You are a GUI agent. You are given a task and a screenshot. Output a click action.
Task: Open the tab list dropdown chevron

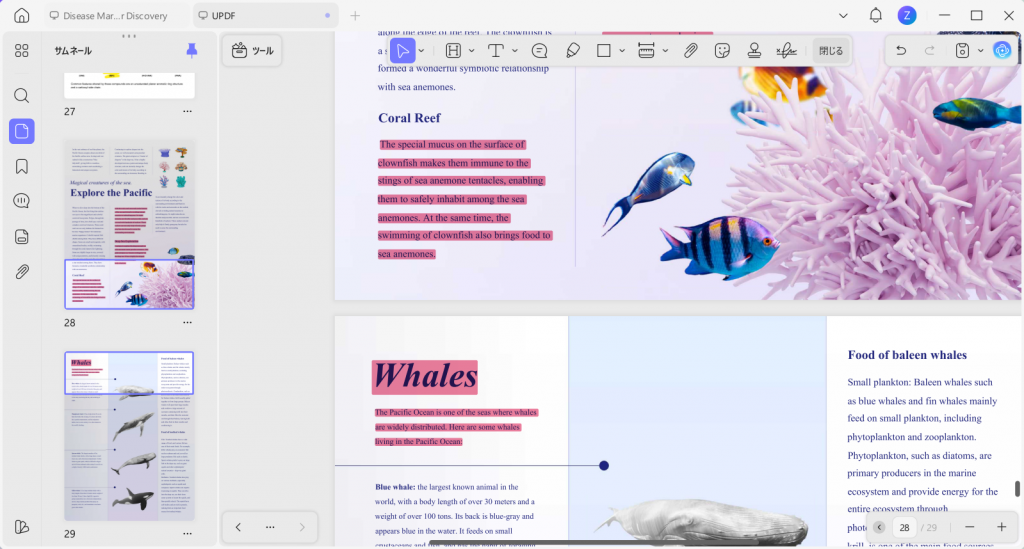[843, 15]
